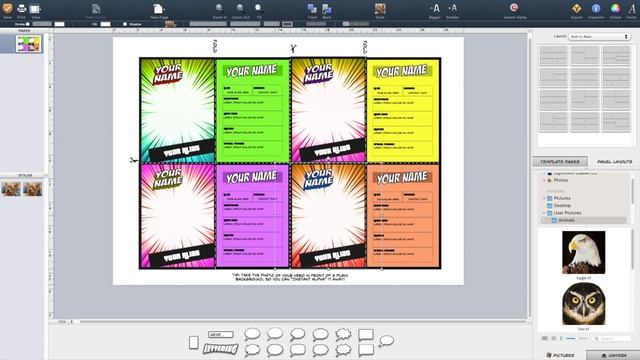Click the left-side scissors cut marker
Screen dimensions: 640x360
133,160
